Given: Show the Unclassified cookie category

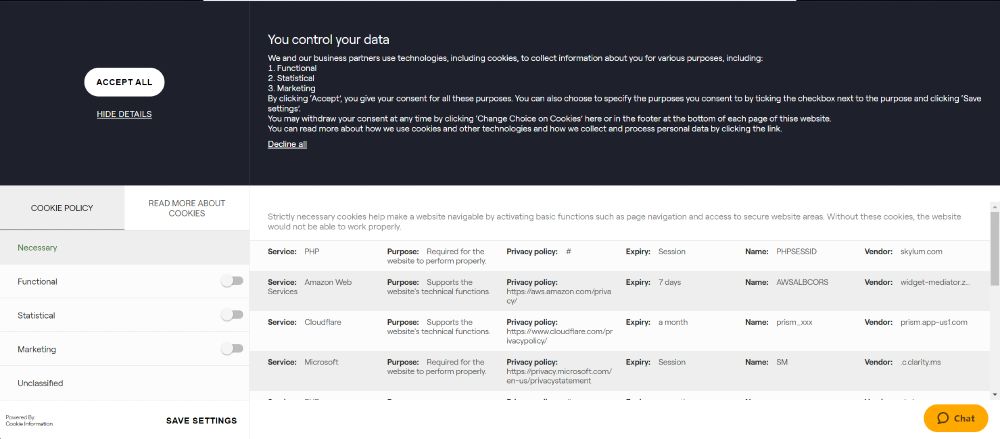Looking at the screenshot, I should [x=40, y=383].
